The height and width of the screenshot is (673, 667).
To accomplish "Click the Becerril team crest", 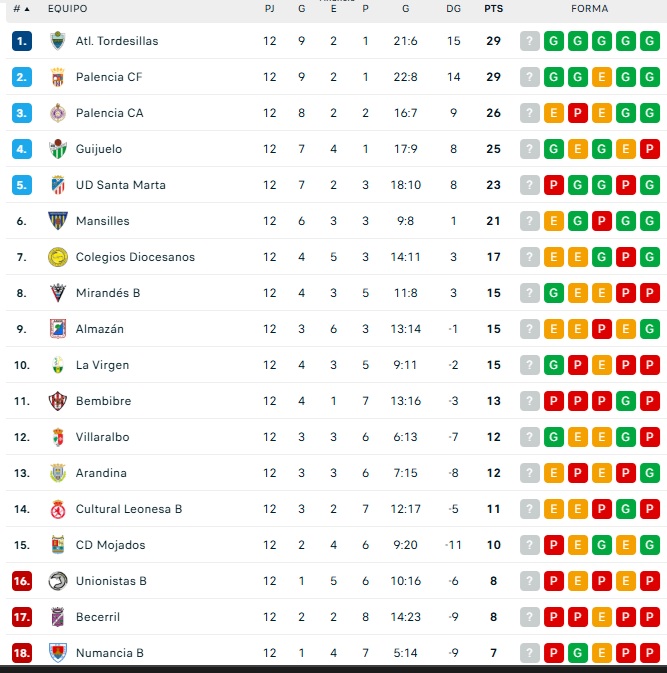I will coord(57,617).
